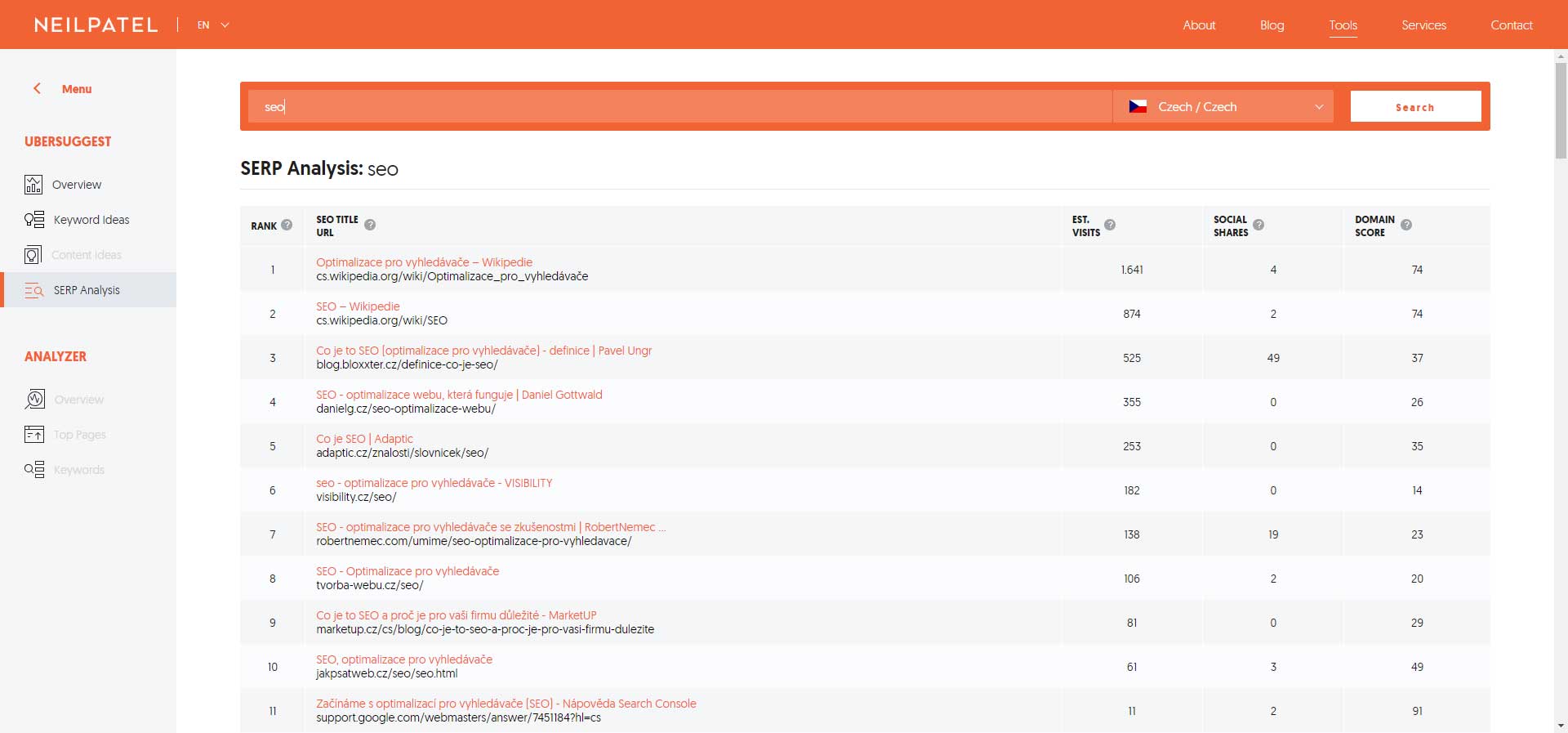Click the 874 estimated visits value
This screenshot has height=733, width=1568.
1132,314
